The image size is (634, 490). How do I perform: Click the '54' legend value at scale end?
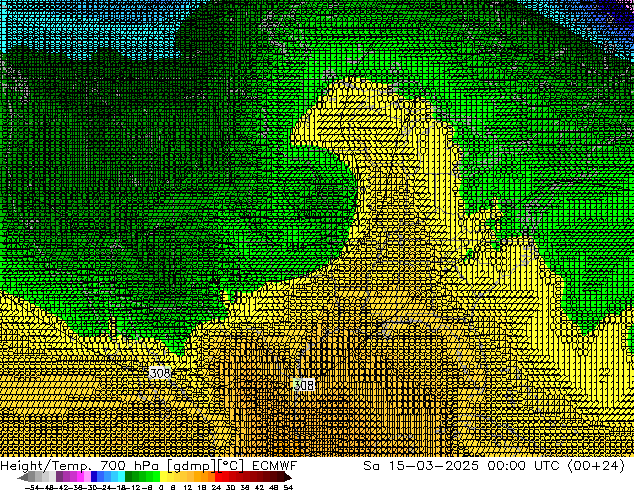pos(288,487)
